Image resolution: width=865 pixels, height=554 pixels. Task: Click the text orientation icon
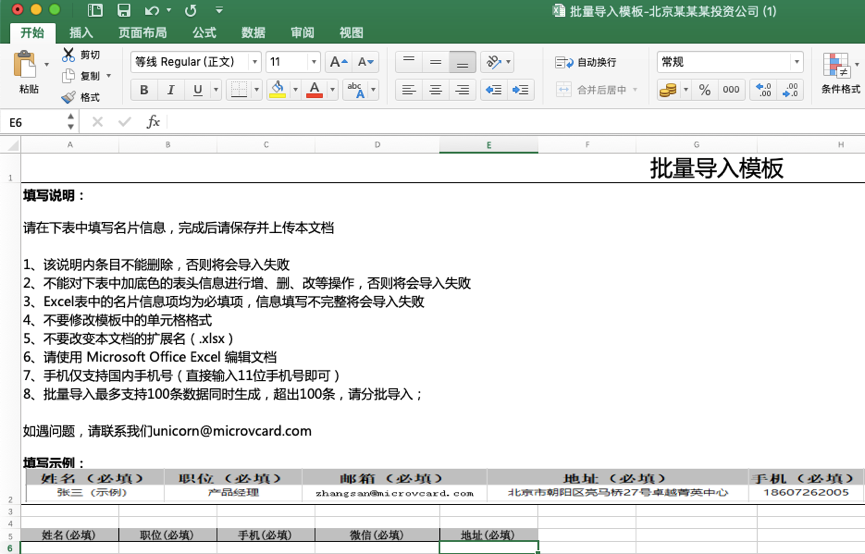(x=493, y=62)
